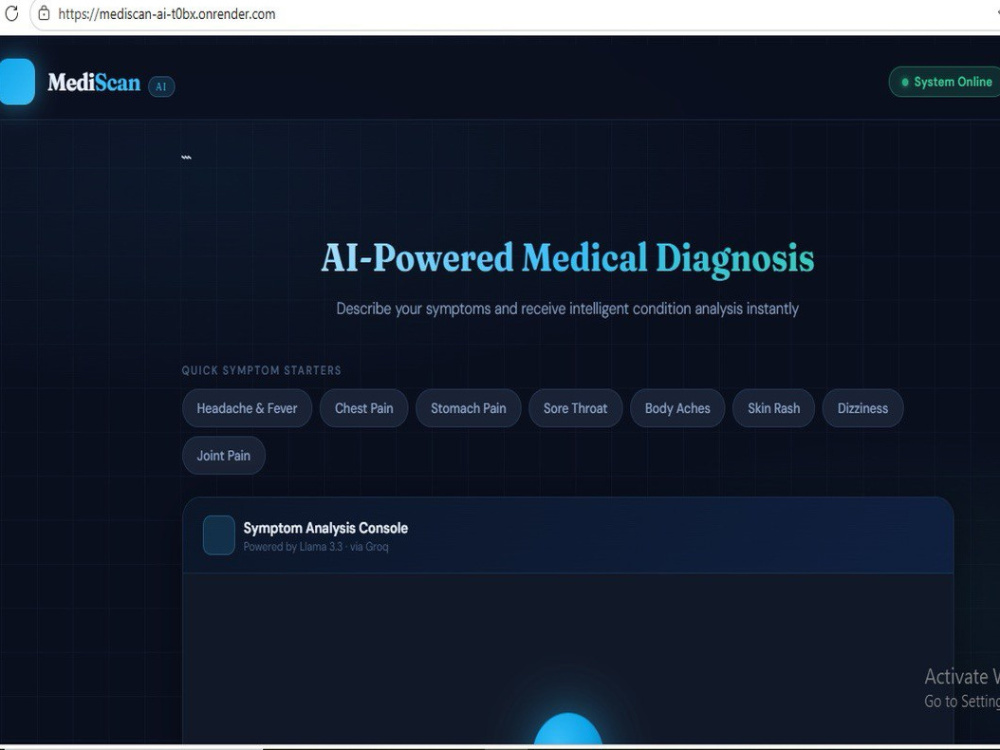
Task: Choose the Stomach Pain symptom chip
Action: [468, 408]
